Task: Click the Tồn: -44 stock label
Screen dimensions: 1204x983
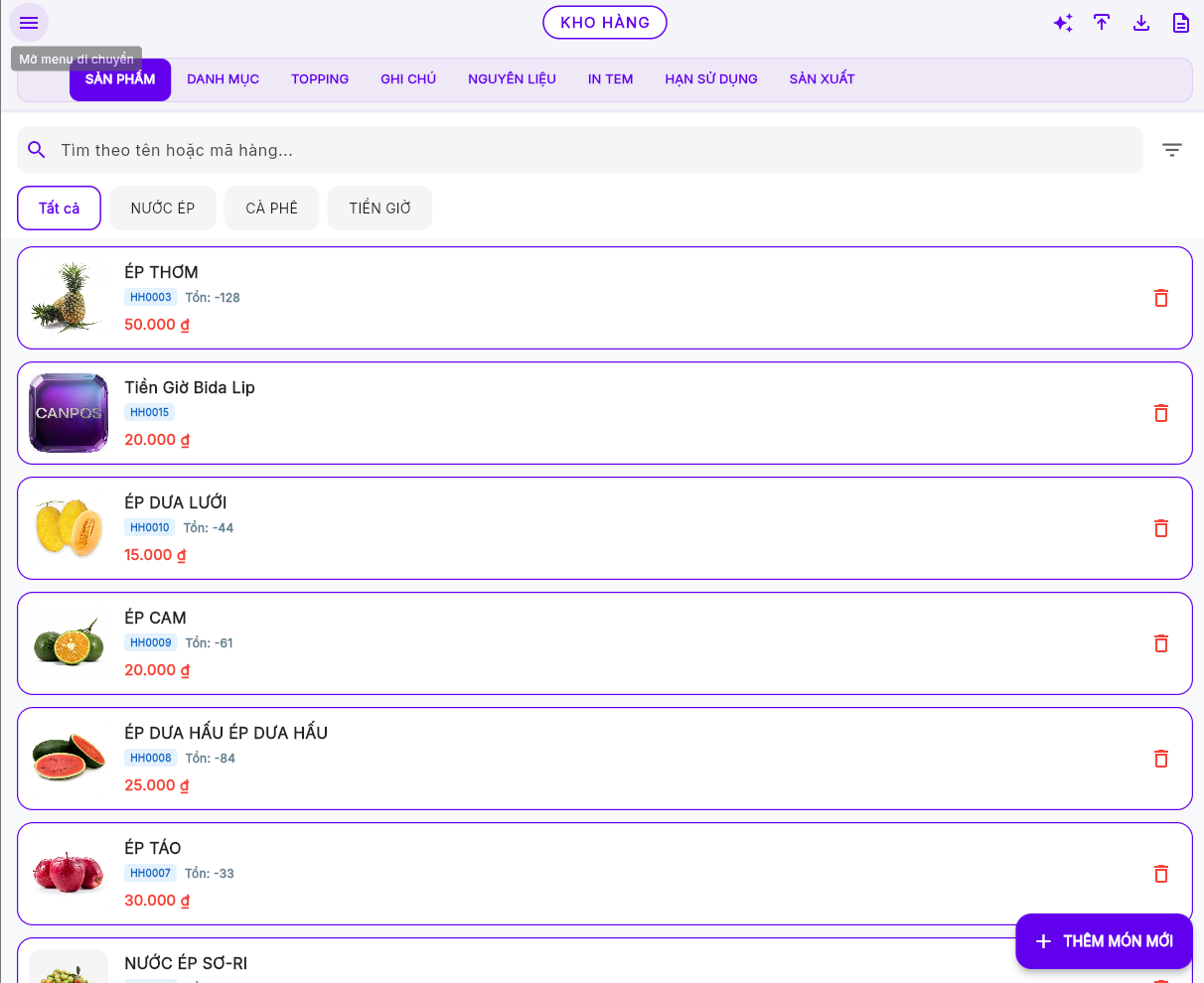Action: 209,527
